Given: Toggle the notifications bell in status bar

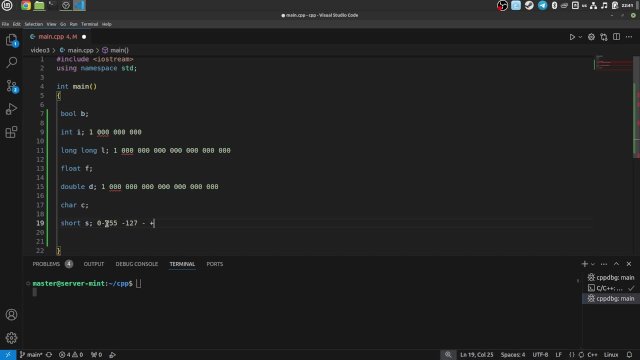Looking at the screenshot, I should click(x=629, y=355).
